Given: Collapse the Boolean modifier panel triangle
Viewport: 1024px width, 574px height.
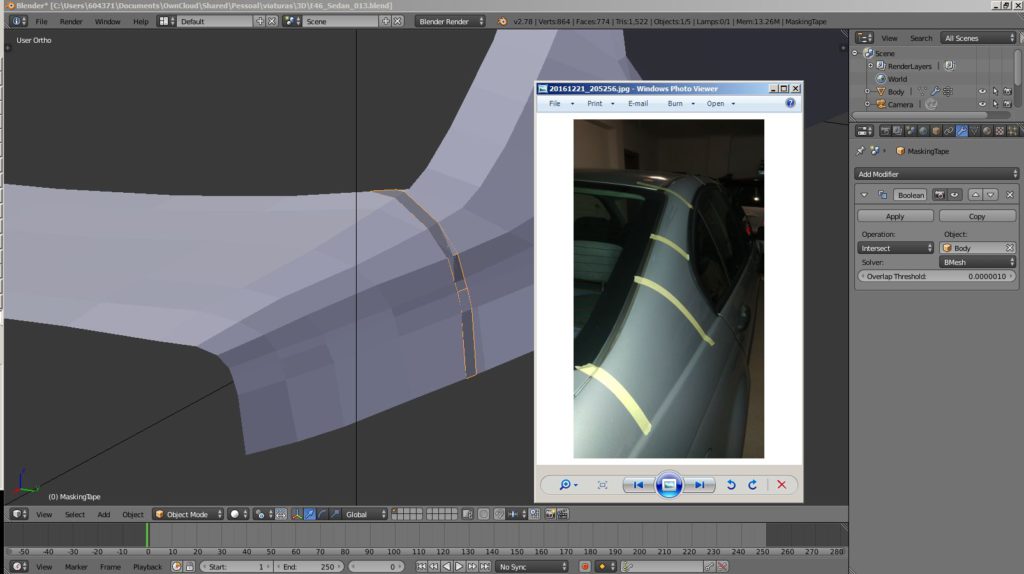Looking at the screenshot, I should (x=864, y=195).
